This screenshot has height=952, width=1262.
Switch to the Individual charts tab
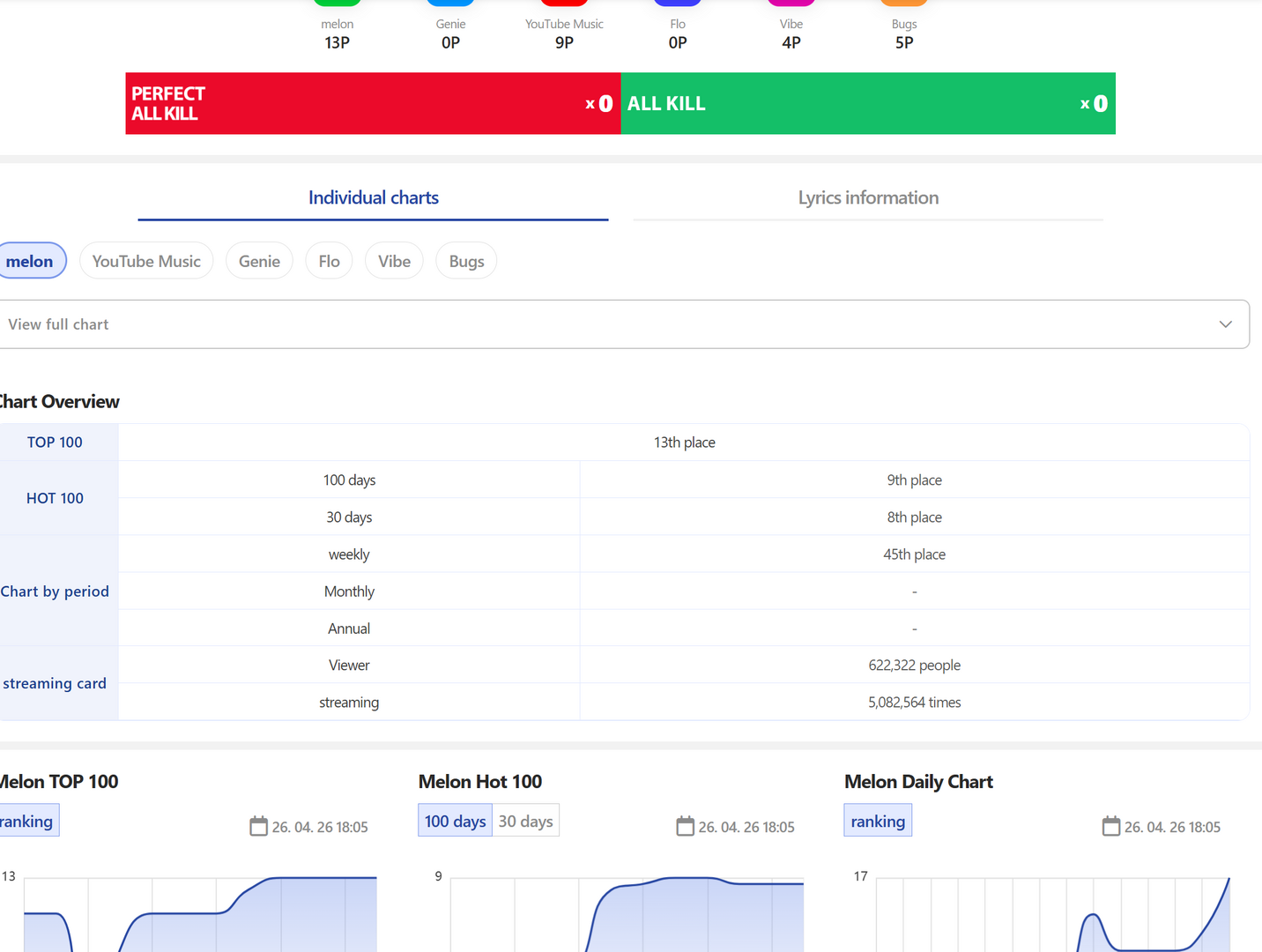point(374,198)
